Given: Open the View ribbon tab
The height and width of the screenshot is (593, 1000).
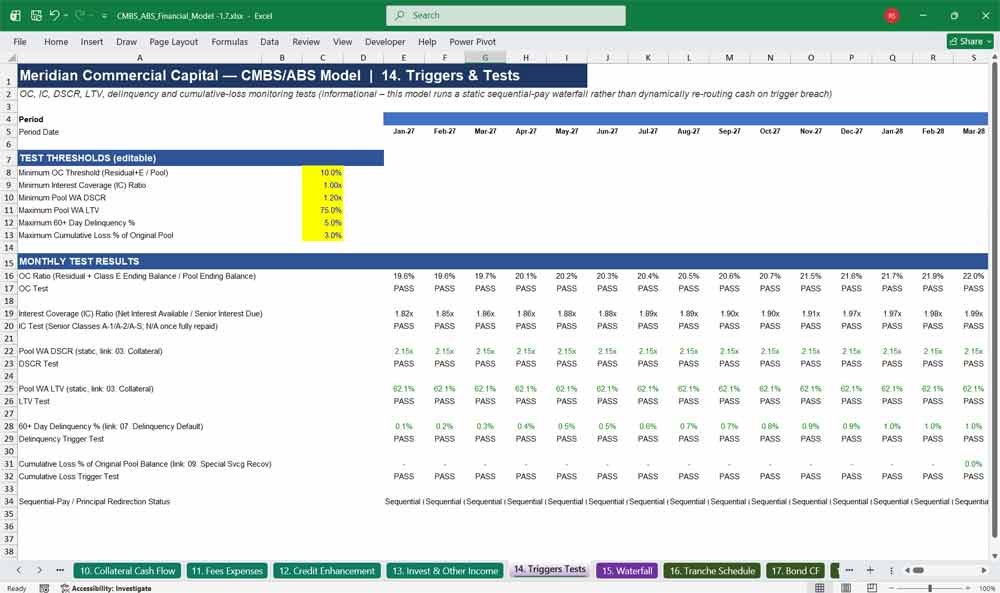Looking at the screenshot, I should click(342, 41).
